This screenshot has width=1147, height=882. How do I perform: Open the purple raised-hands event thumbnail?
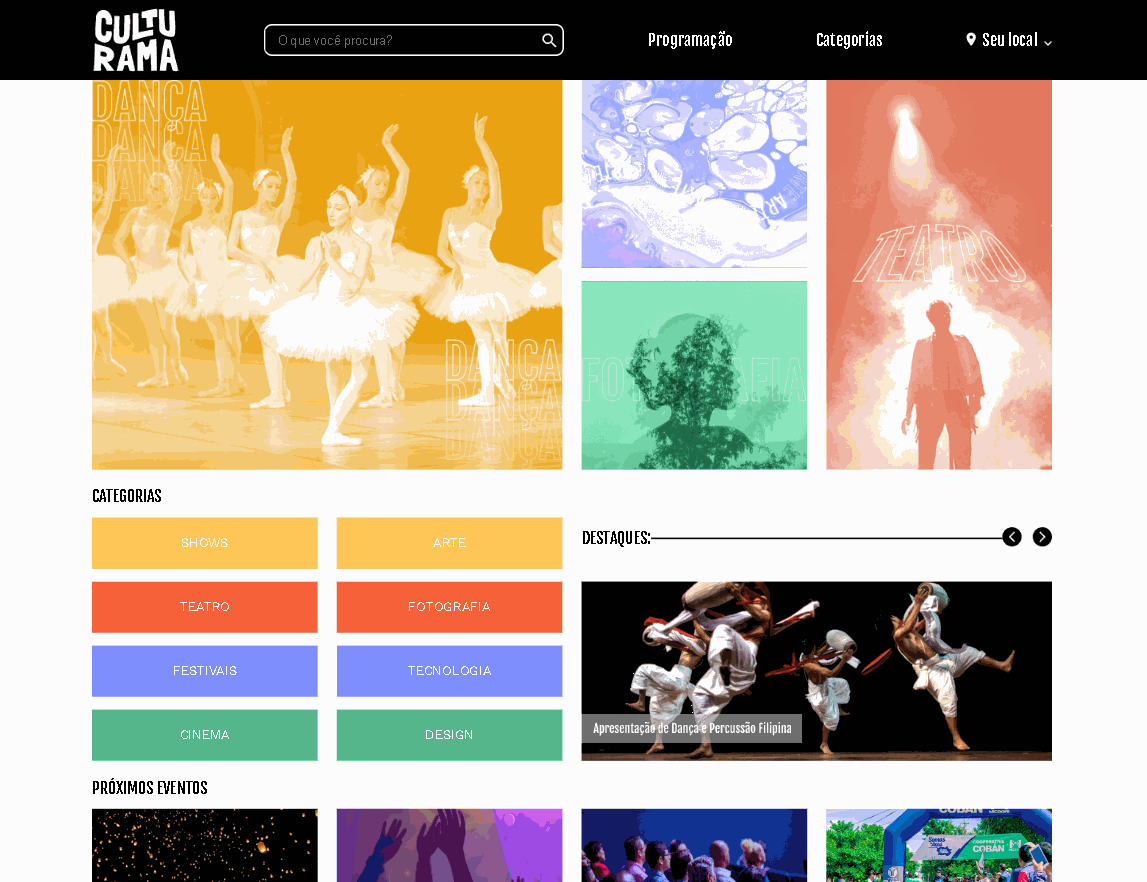point(449,845)
